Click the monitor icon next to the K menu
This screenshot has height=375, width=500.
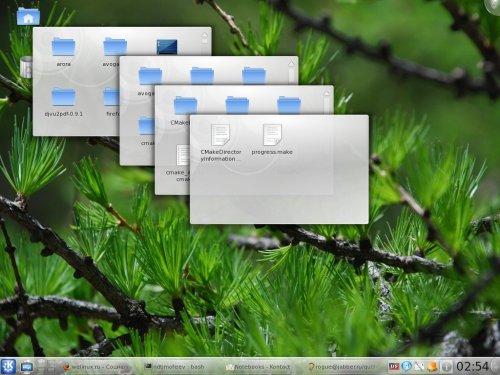point(26,367)
